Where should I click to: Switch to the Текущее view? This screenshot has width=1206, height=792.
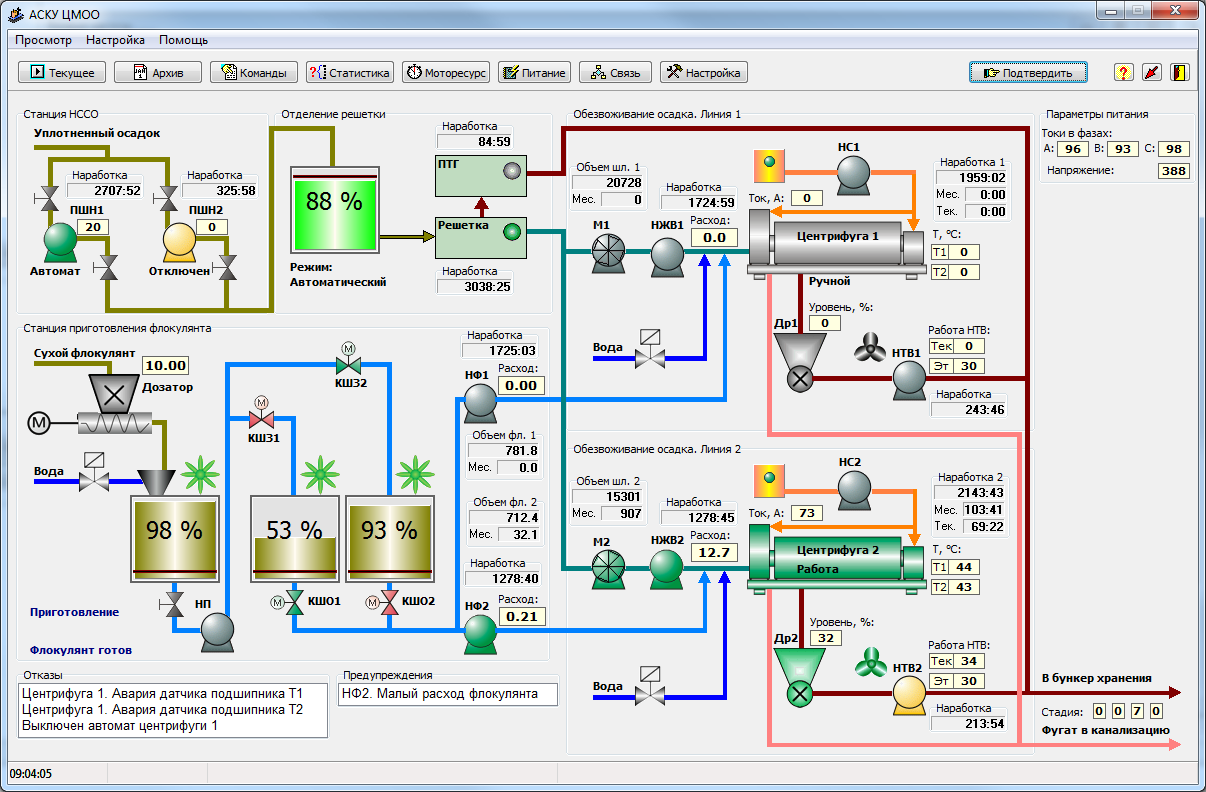click(62, 72)
